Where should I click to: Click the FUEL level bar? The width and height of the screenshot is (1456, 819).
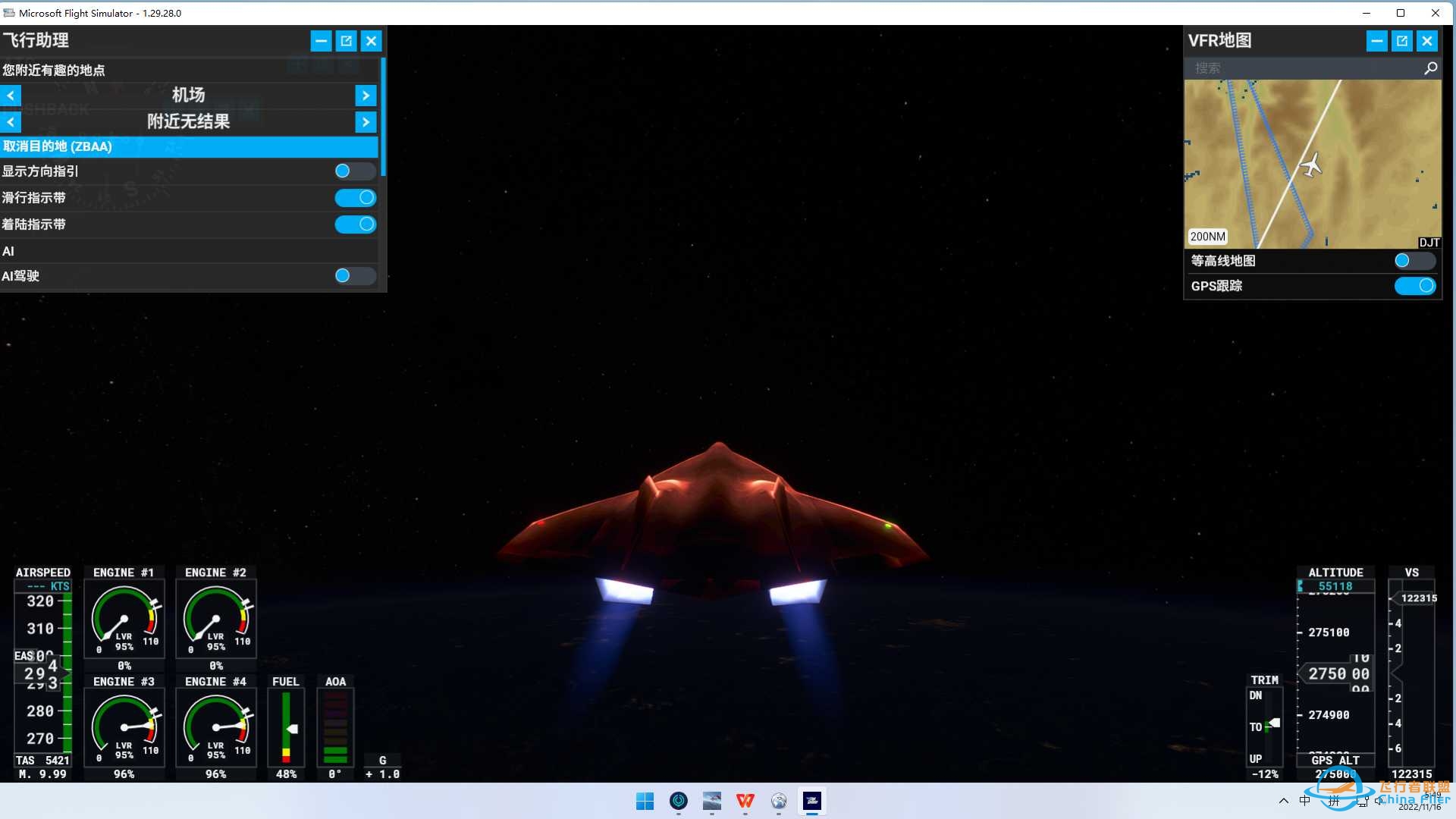(286, 727)
